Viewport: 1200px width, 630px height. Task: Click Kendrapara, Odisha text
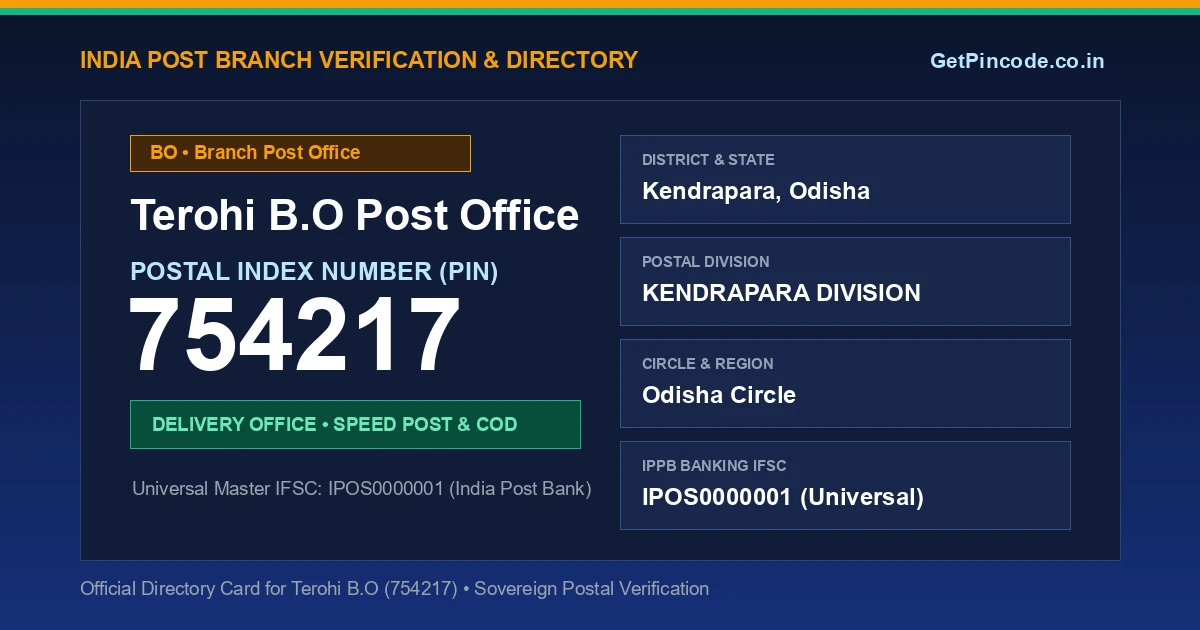(756, 191)
